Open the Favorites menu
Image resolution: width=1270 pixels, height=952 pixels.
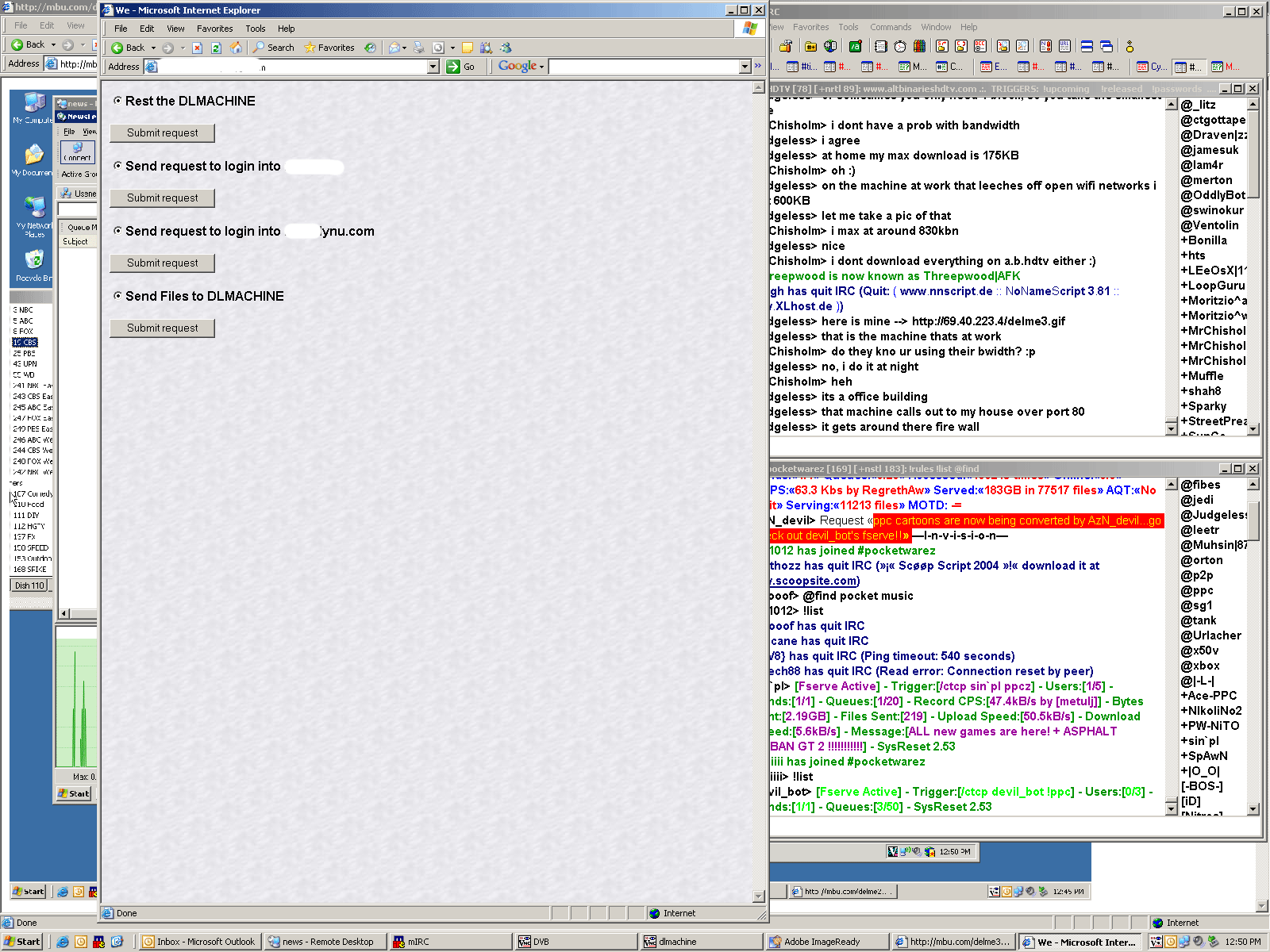tap(214, 29)
